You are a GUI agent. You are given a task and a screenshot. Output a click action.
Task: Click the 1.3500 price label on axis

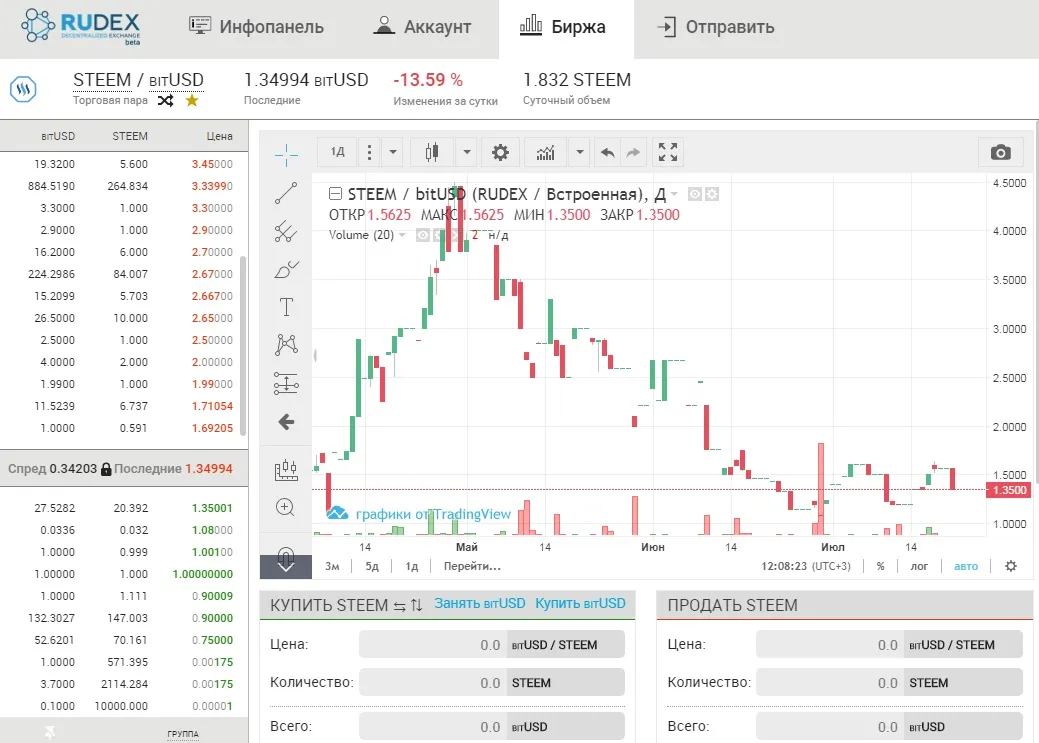1009,490
